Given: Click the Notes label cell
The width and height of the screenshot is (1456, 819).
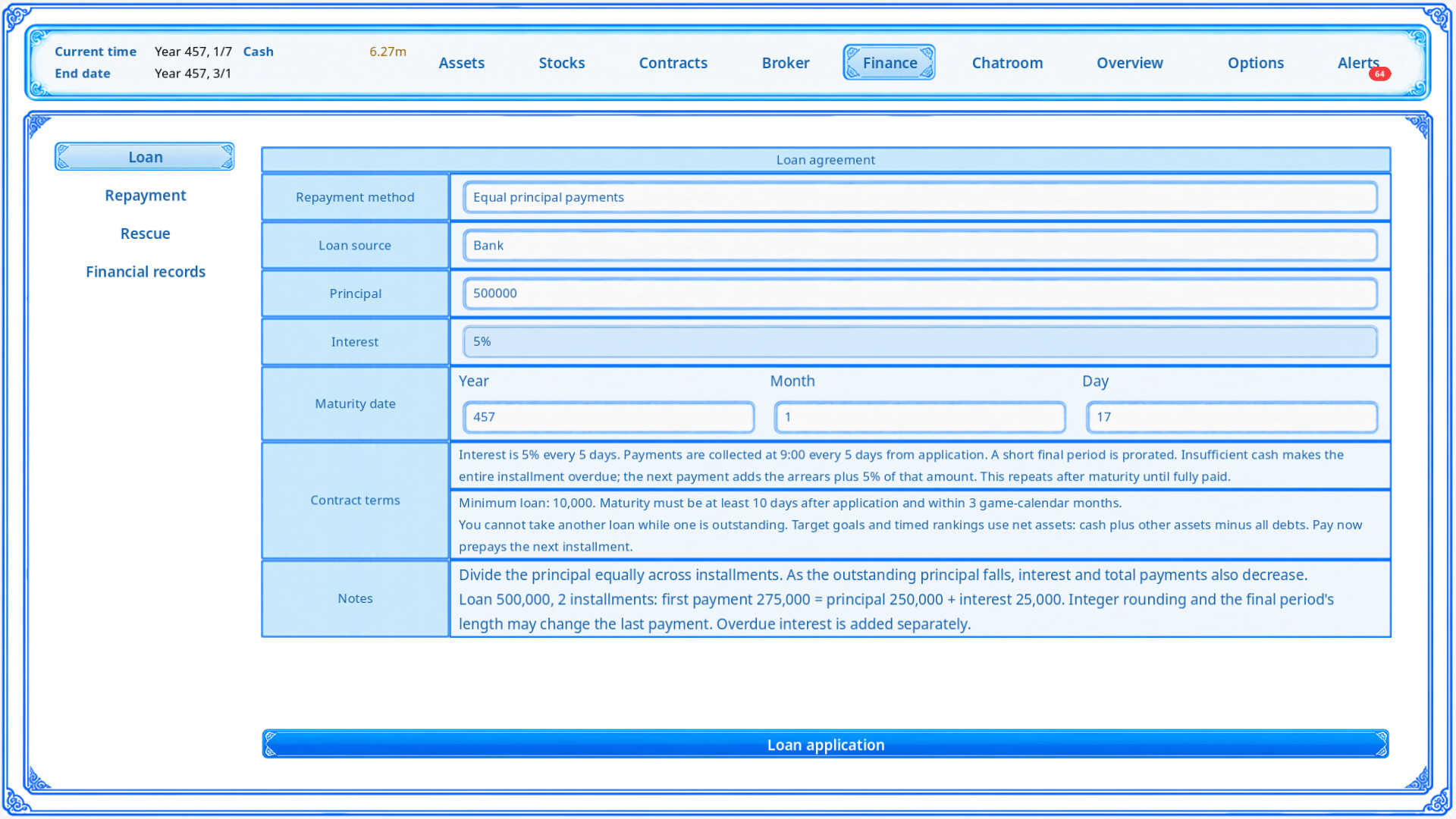Looking at the screenshot, I should (x=355, y=598).
